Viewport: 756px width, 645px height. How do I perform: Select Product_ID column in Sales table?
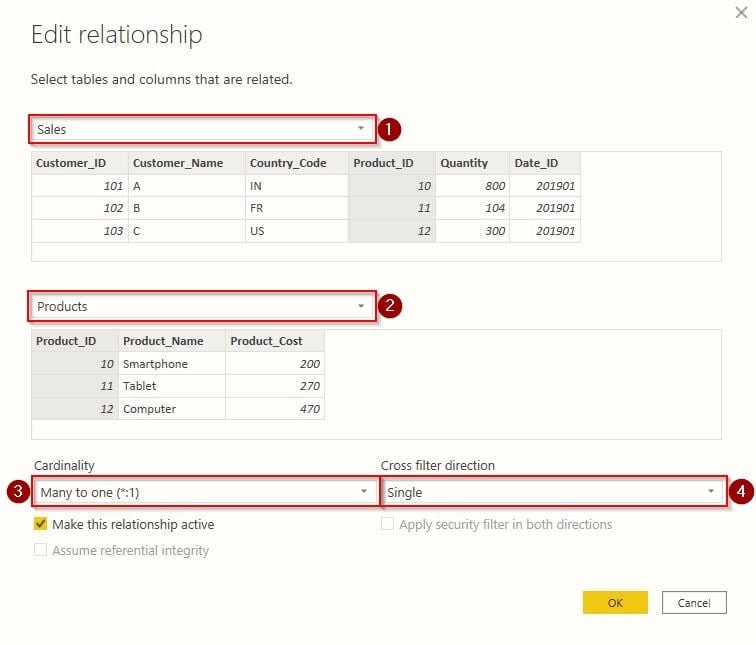click(392, 163)
